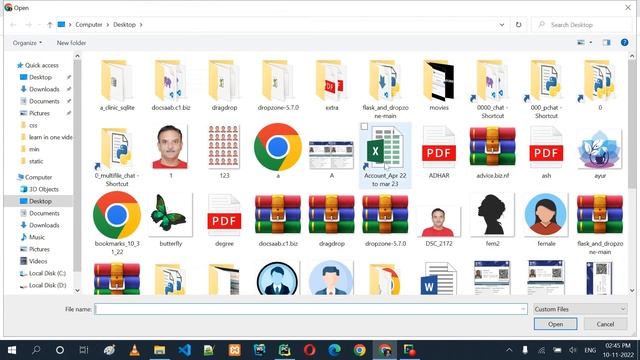Click the navigation pane scroll-down arrow
The width and height of the screenshot is (640, 360).
coord(77,290)
